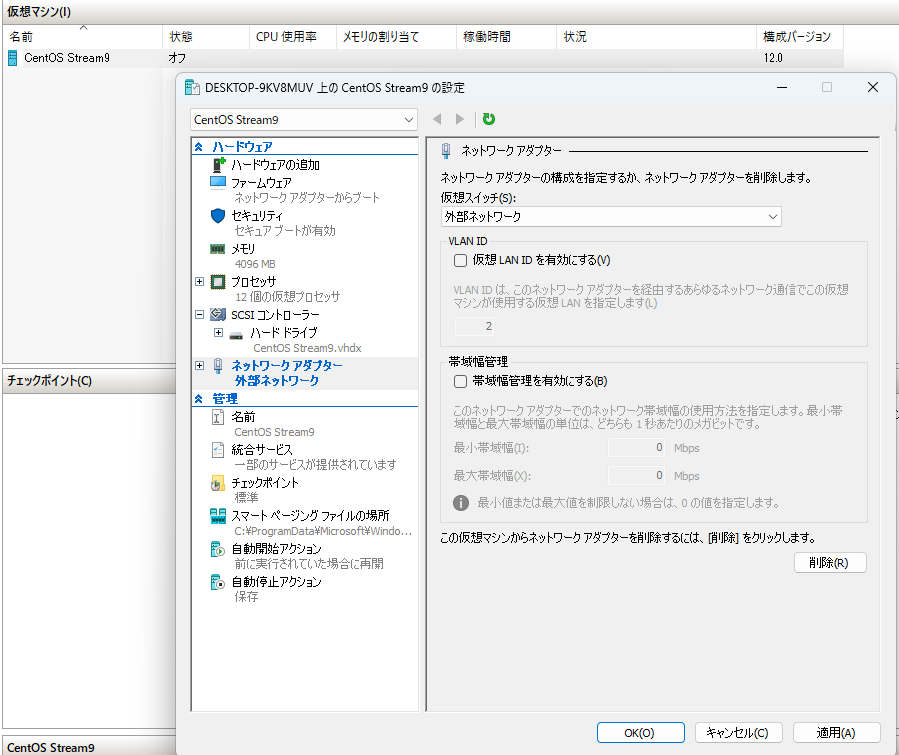This screenshot has width=899, height=755.
Task: Enable bandwidth management (帯域幅管理) checkbox
Action: pyautogui.click(x=461, y=381)
